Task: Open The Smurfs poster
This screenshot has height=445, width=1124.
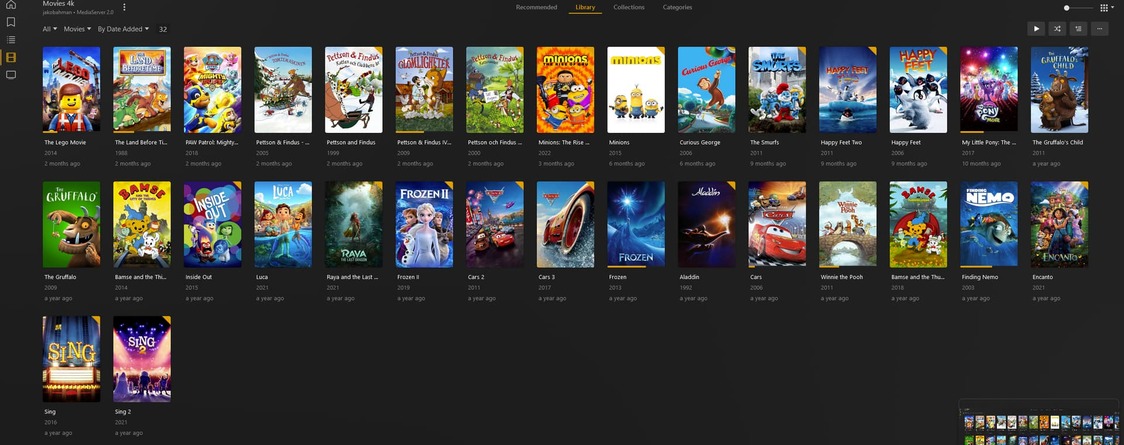Action: tap(777, 90)
